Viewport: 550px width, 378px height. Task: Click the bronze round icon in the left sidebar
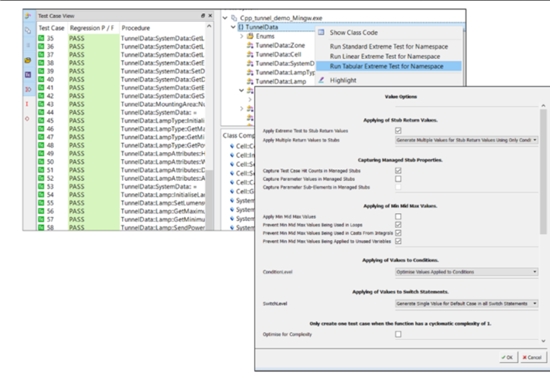tap(28, 60)
